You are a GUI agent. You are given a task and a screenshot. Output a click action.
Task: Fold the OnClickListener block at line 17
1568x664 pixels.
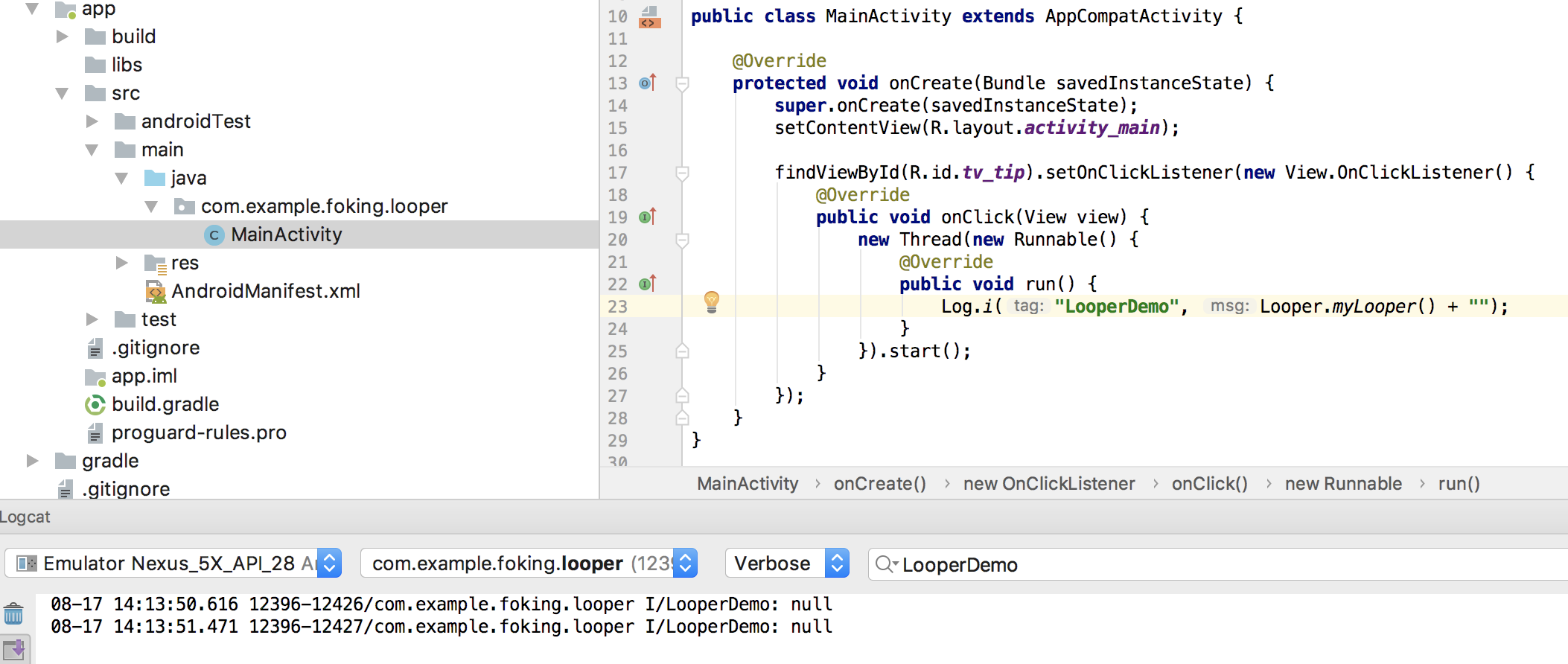pyautogui.click(x=682, y=173)
